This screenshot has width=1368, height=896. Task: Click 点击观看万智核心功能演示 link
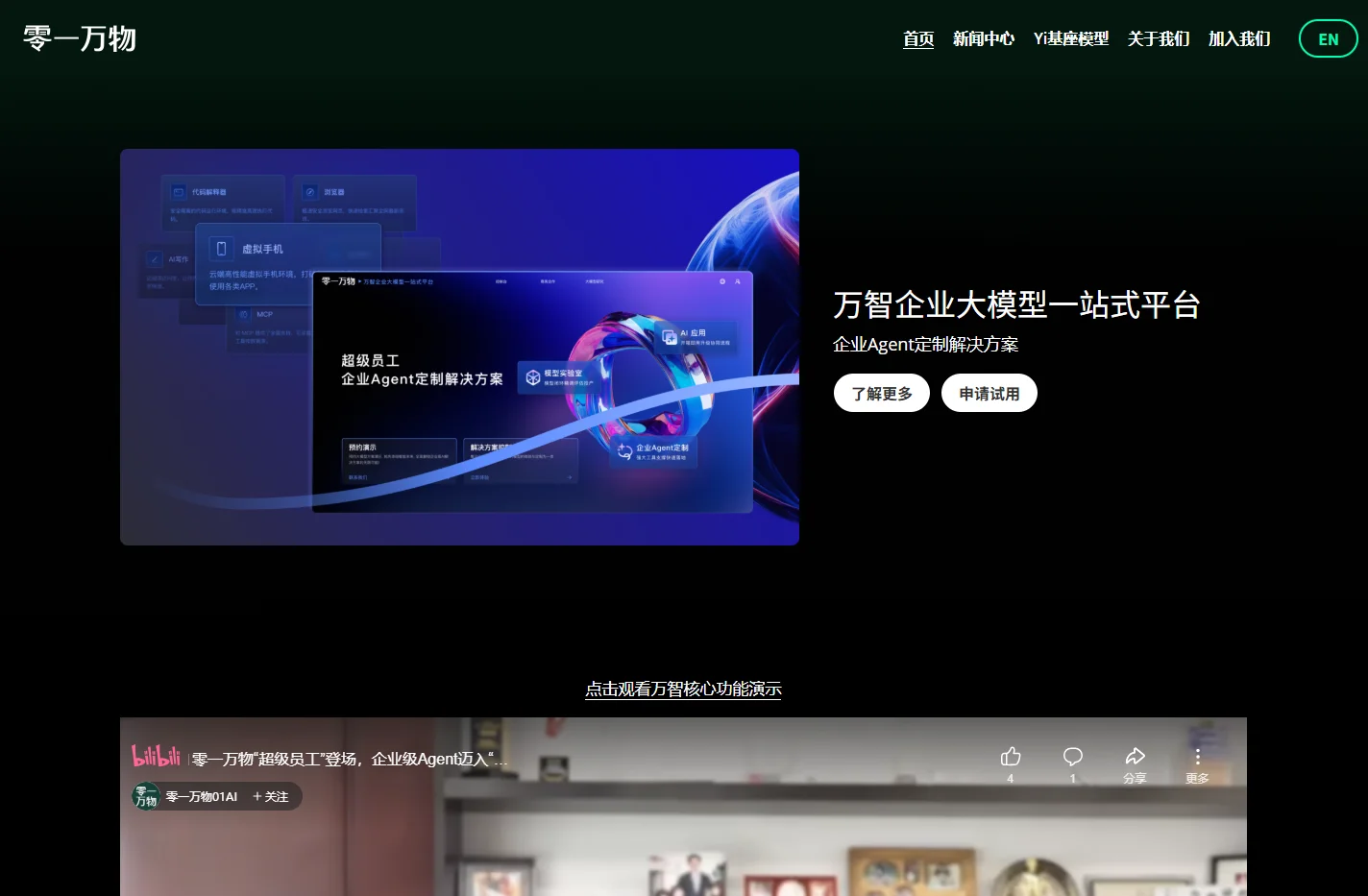pyautogui.click(x=683, y=689)
